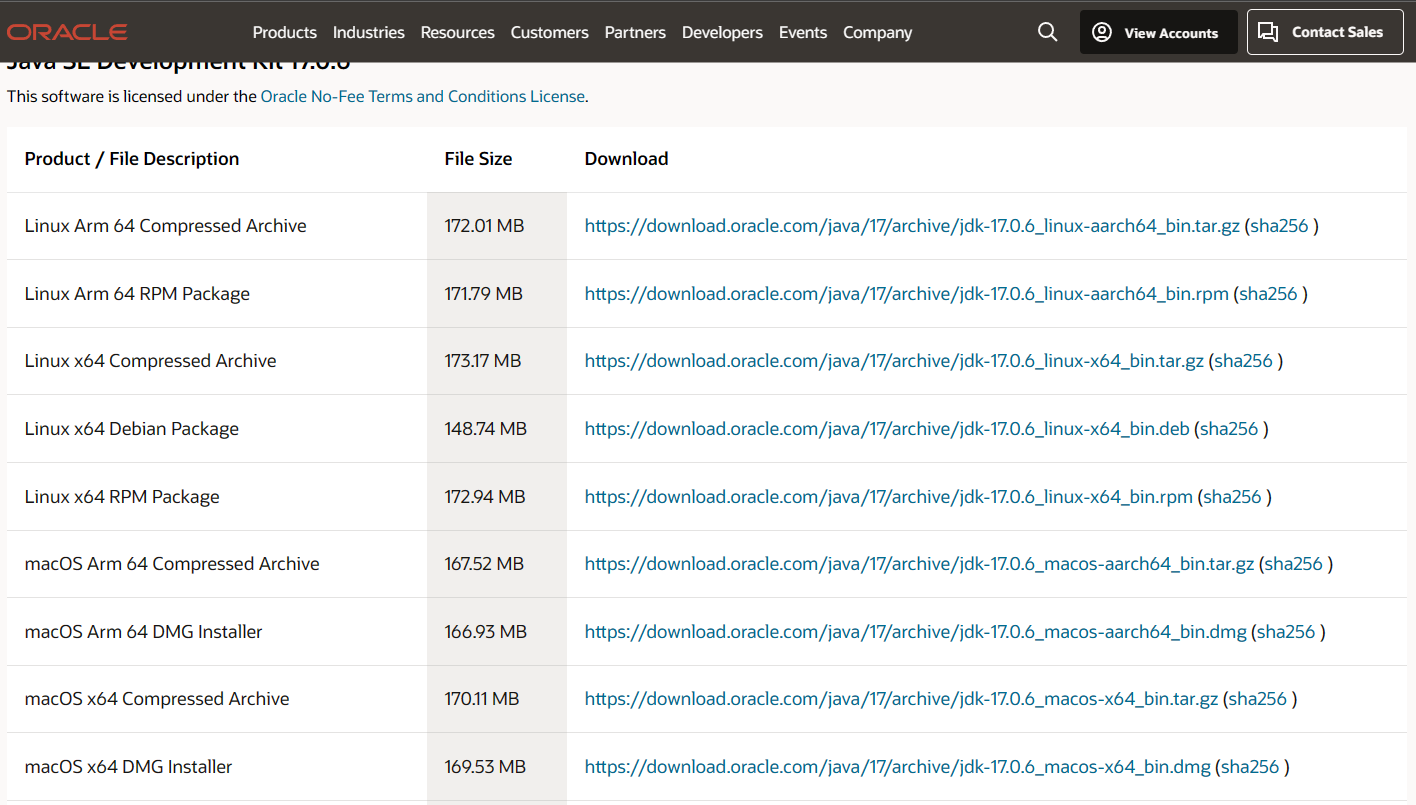1416x805 pixels.
Task: Open the Events menu
Action: [803, 32]
